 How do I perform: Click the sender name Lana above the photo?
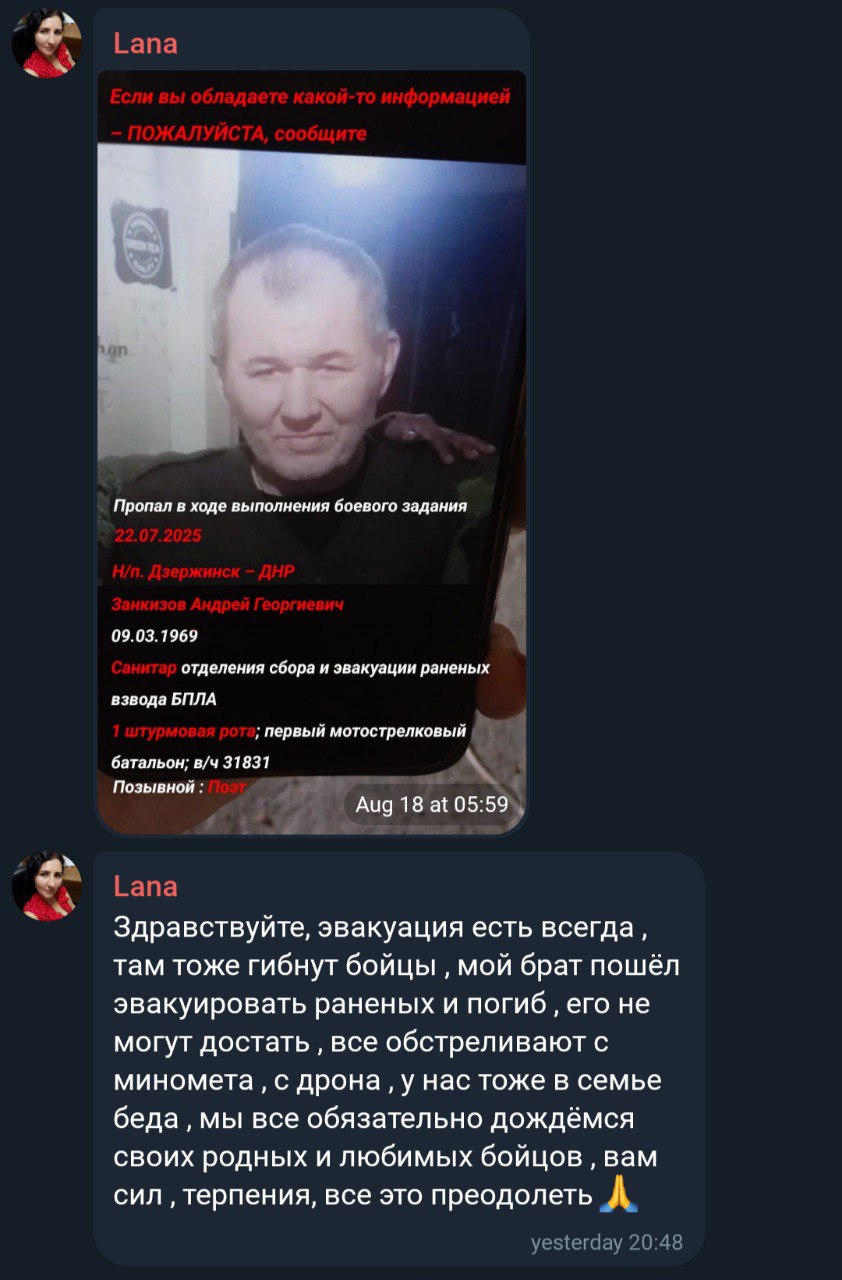(146, 44)
